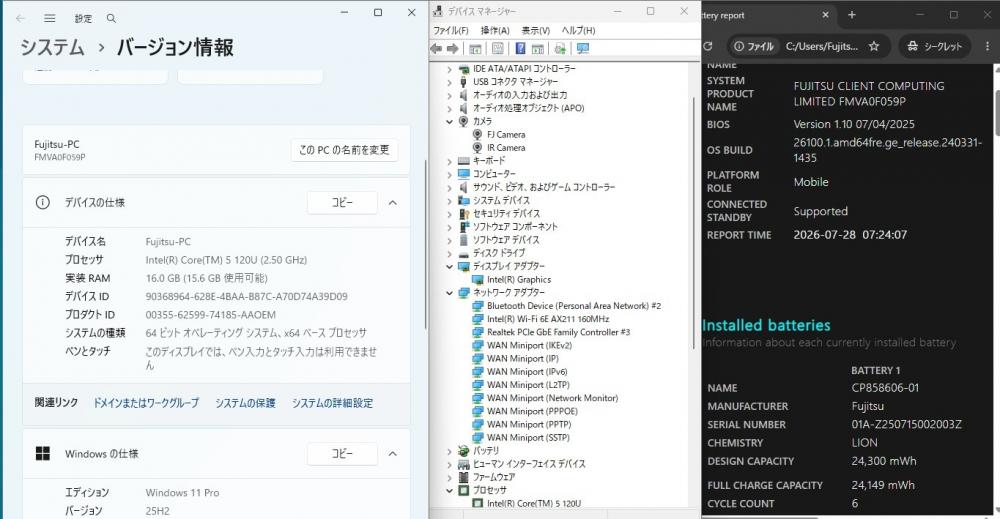
Task: Click この PC の名前を変更 button
Action: [344, 150]
